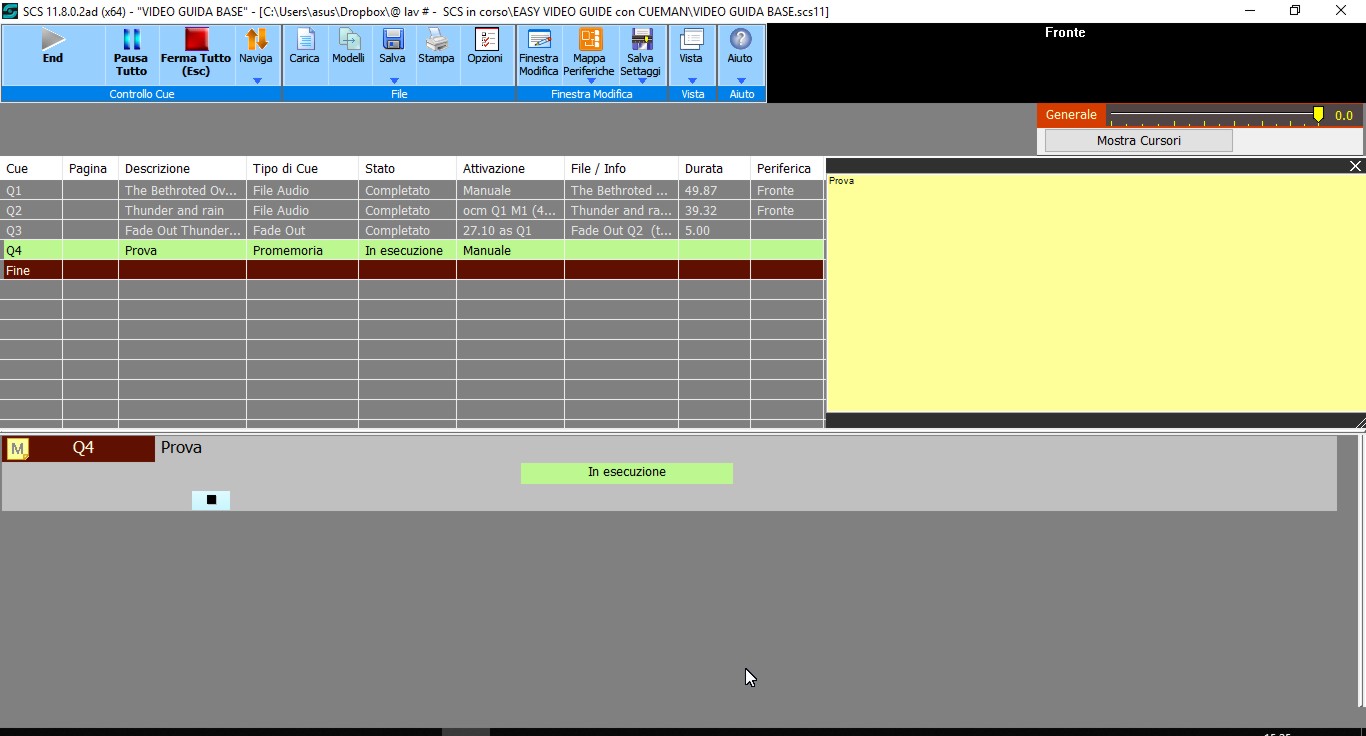Expand the Naviga dropdown arrow
Viewport: 1366px width, 736px height.
click(256, 81)
